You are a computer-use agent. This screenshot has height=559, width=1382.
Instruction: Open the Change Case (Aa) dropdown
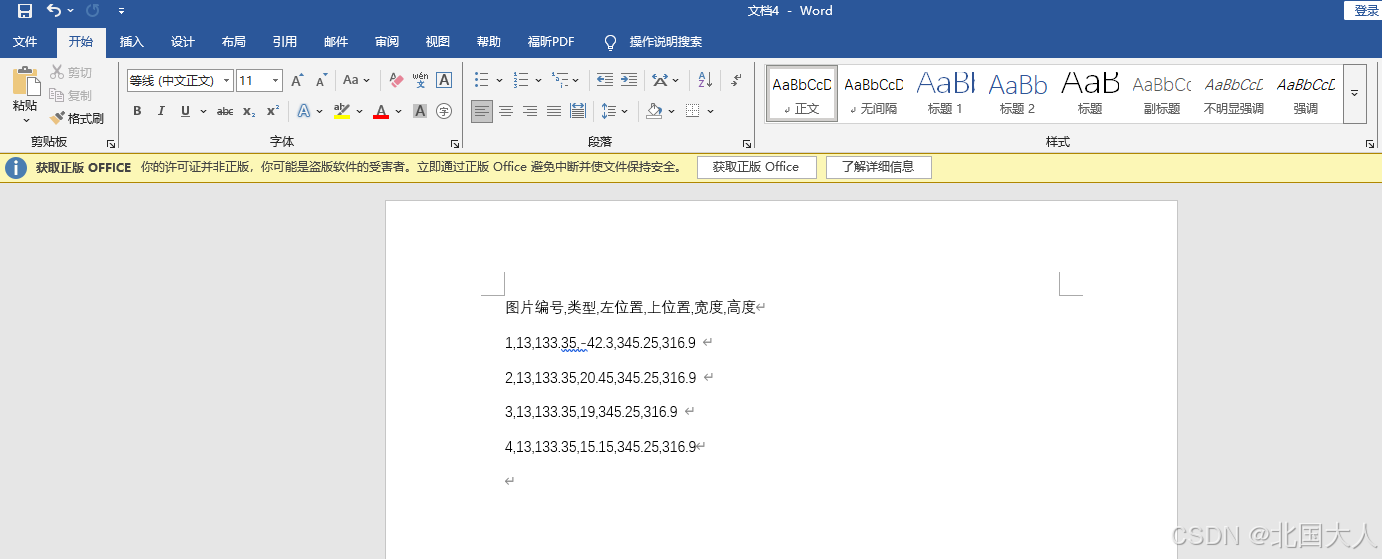[x=356, y=80]
